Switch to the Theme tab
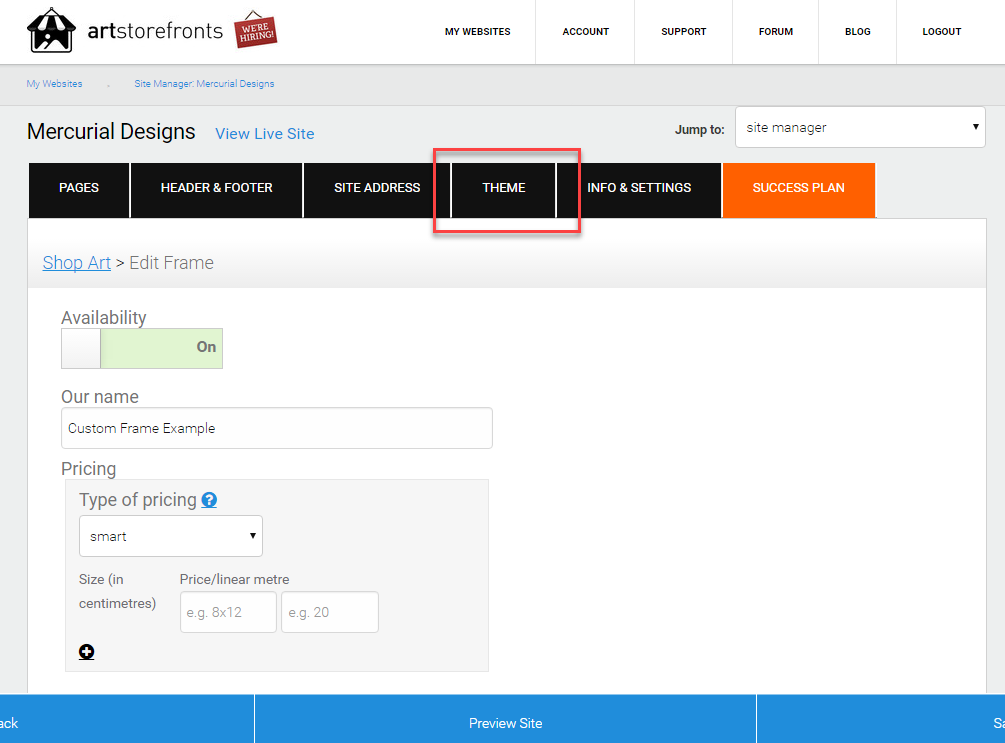The width and height of the screenshot is (1005, 743). (504, 188)
